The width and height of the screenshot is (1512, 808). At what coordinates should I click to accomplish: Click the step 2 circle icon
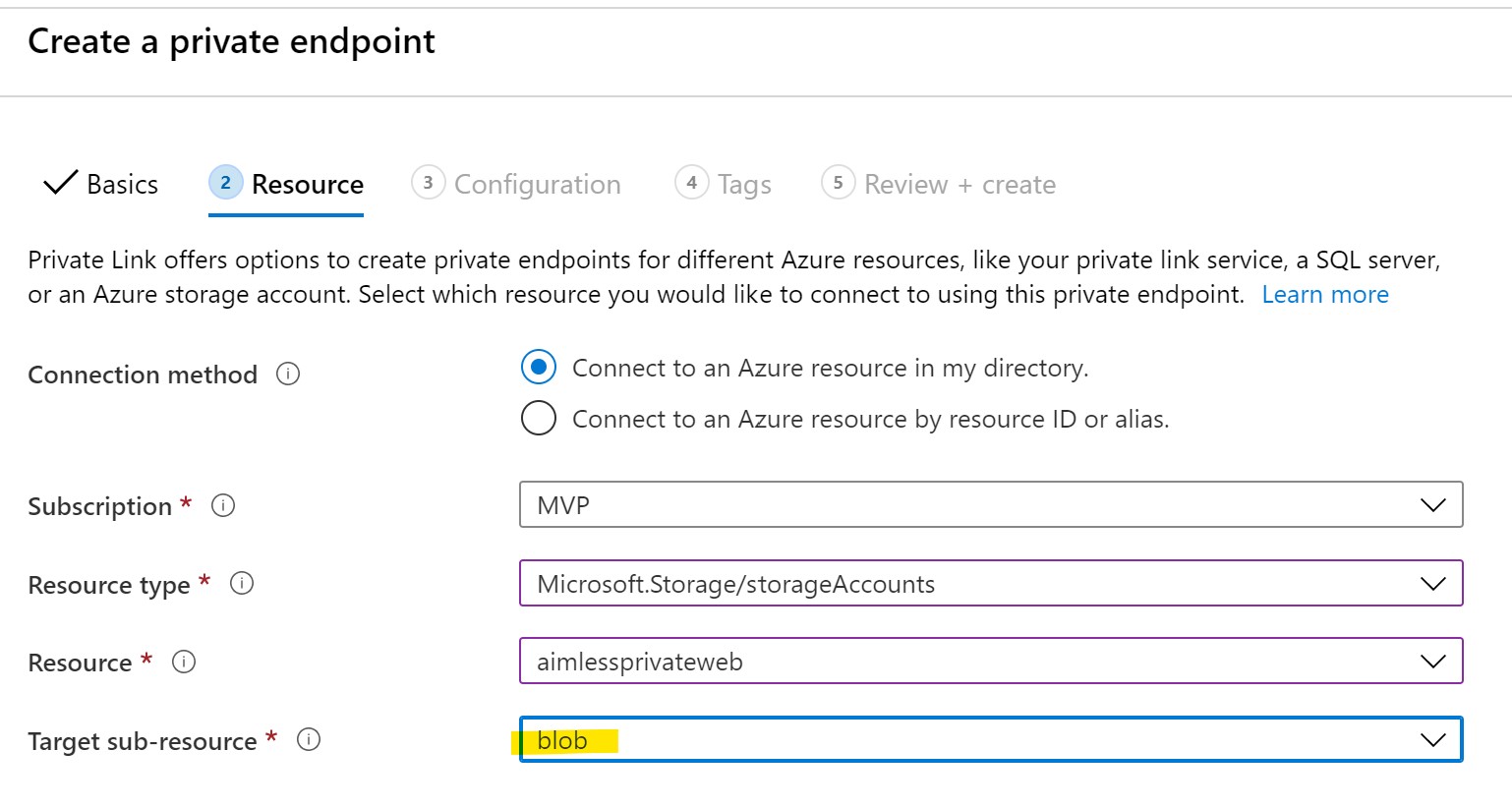click(x=226, y=182)
